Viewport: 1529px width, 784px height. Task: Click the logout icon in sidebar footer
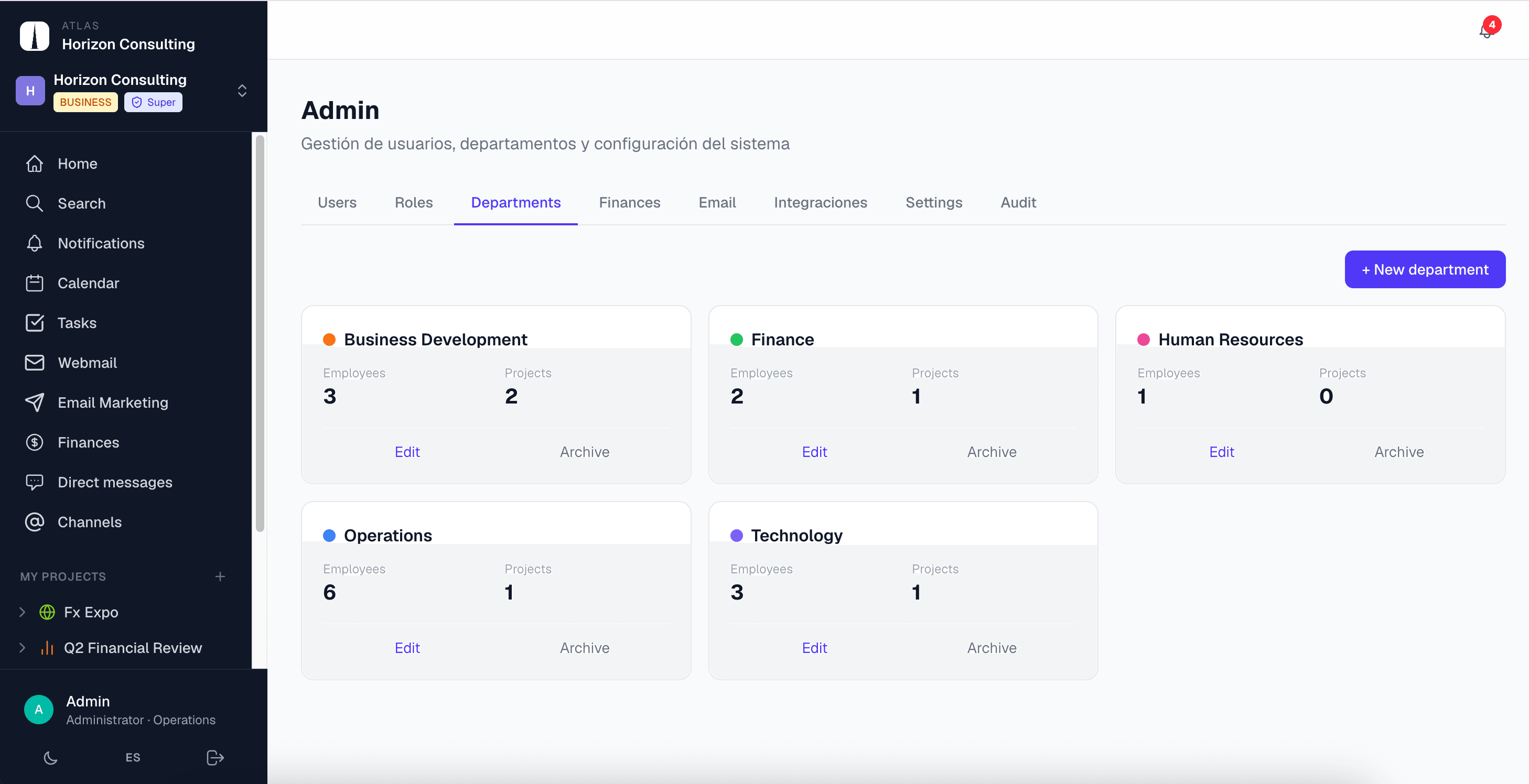pyautogui.click(x=215, y=757)
